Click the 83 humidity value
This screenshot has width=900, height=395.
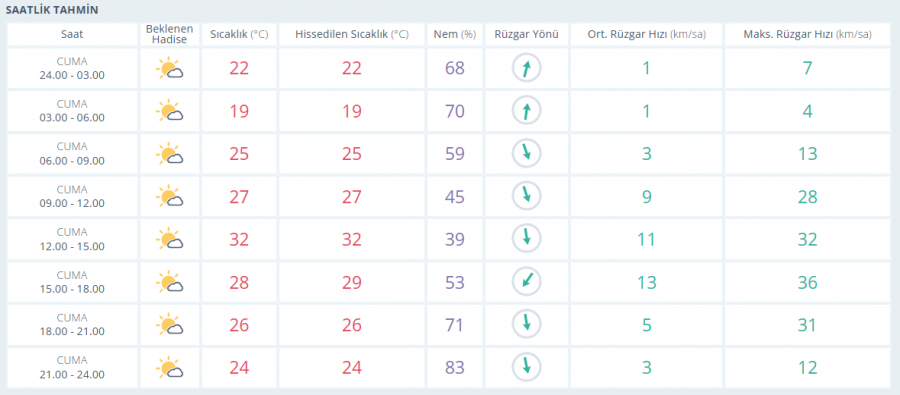point(455,367)
